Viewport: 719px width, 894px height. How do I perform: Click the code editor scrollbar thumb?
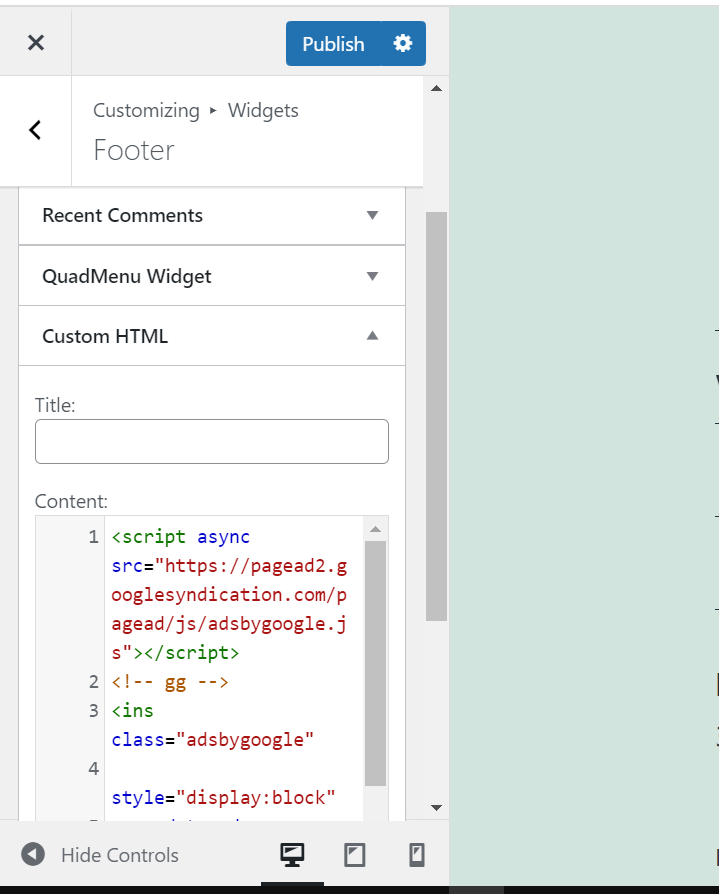click(375, 664)
